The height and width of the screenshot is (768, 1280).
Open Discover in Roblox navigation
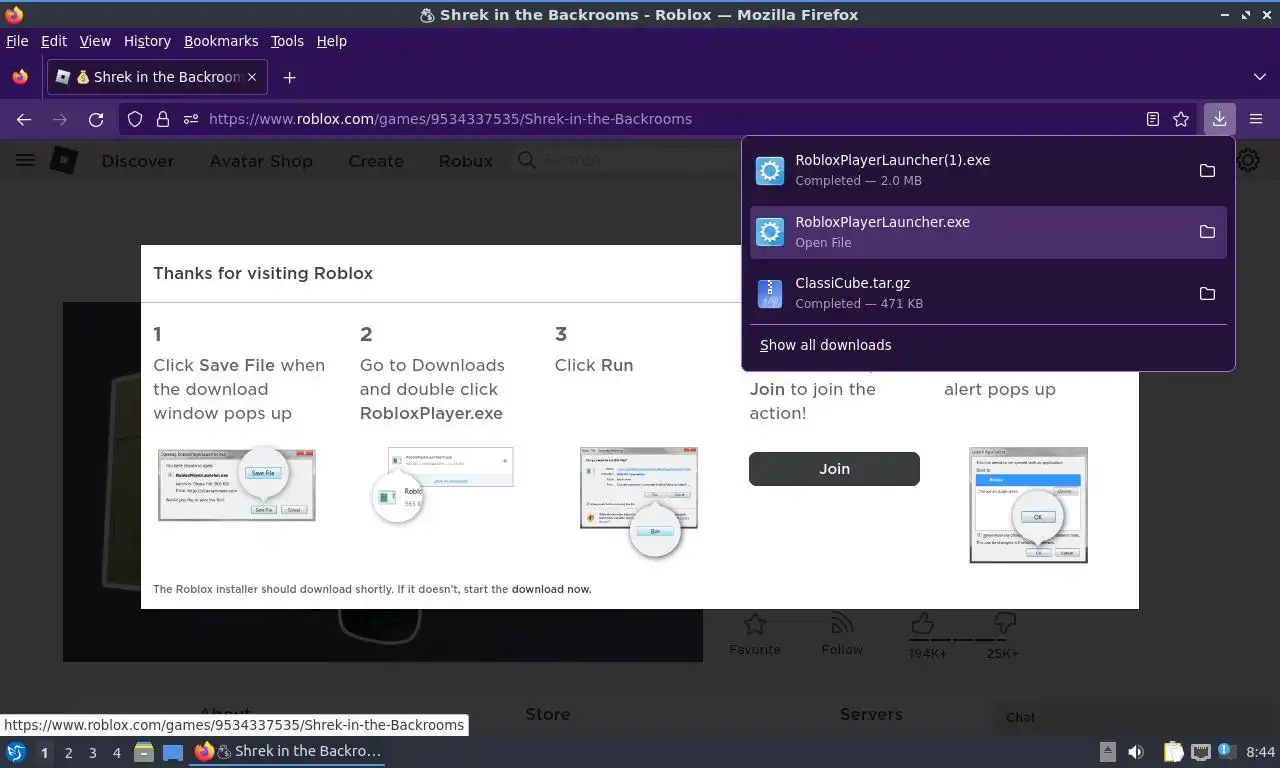(138, 161)
